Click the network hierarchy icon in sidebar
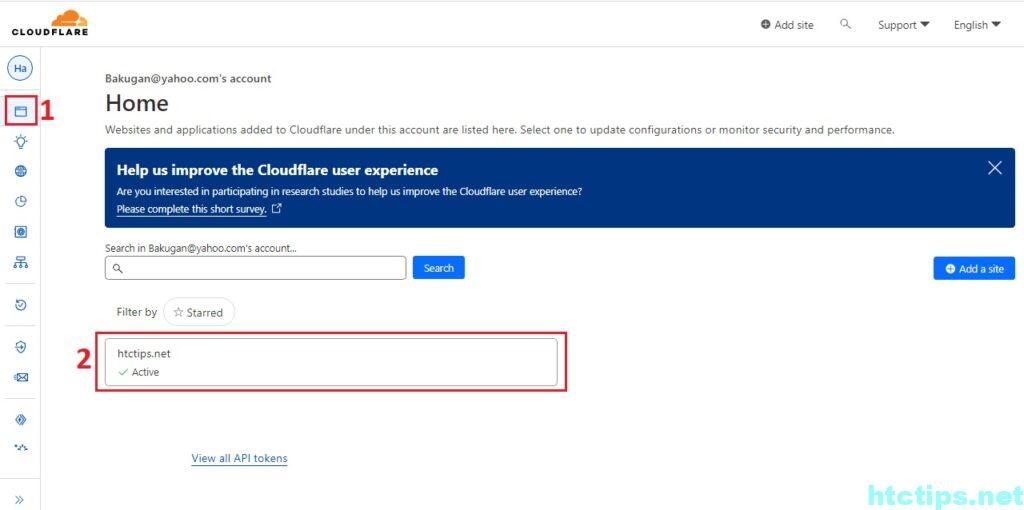This screenshot has height=510, width=1024. point(21,262)
